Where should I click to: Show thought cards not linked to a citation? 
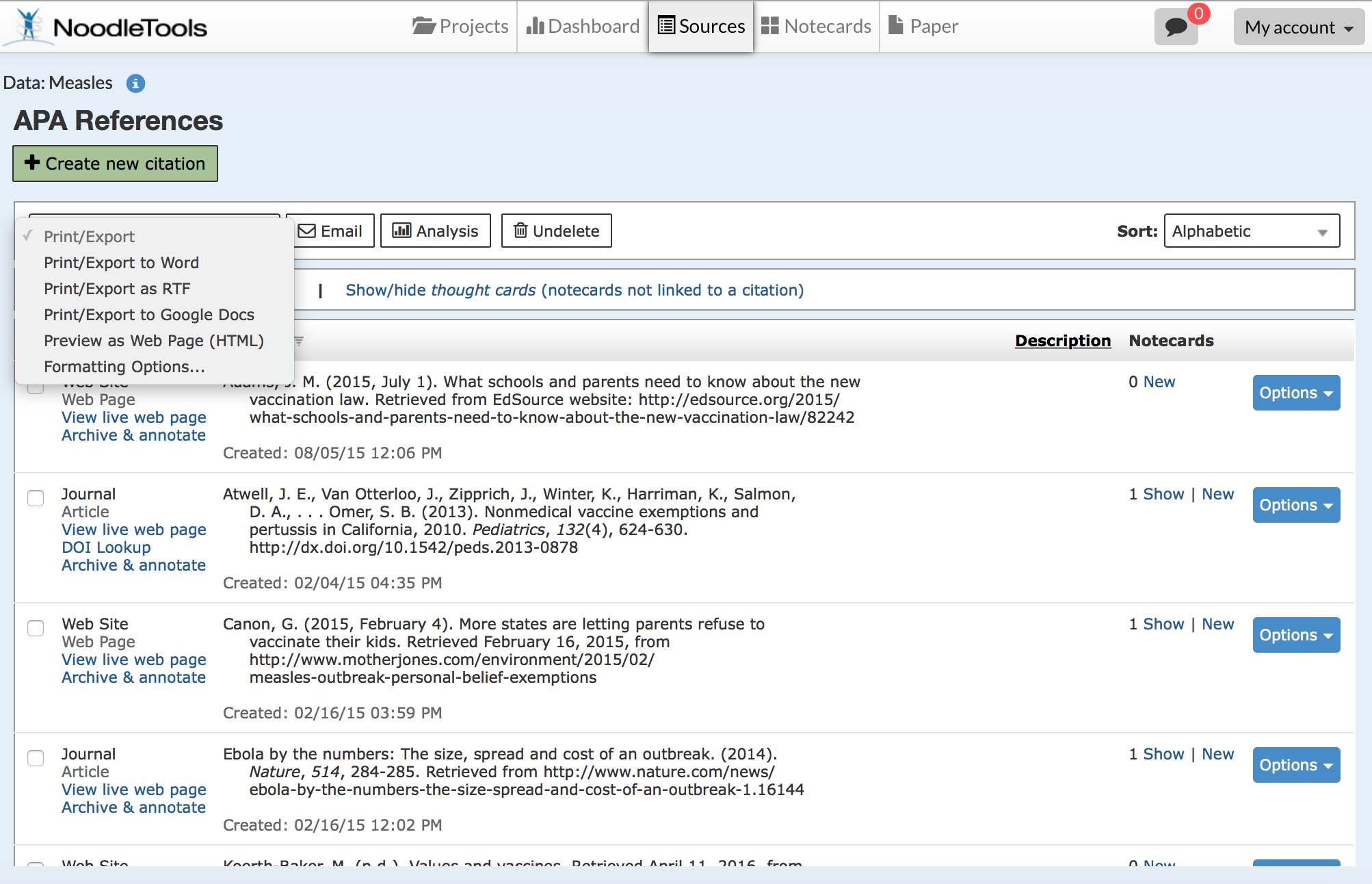click(574, 289)
